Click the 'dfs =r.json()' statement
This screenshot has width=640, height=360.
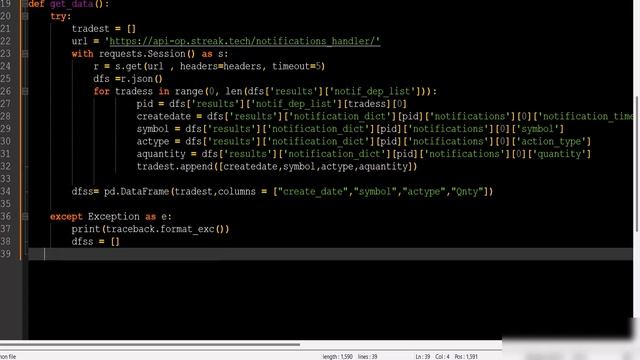(128, 79)
